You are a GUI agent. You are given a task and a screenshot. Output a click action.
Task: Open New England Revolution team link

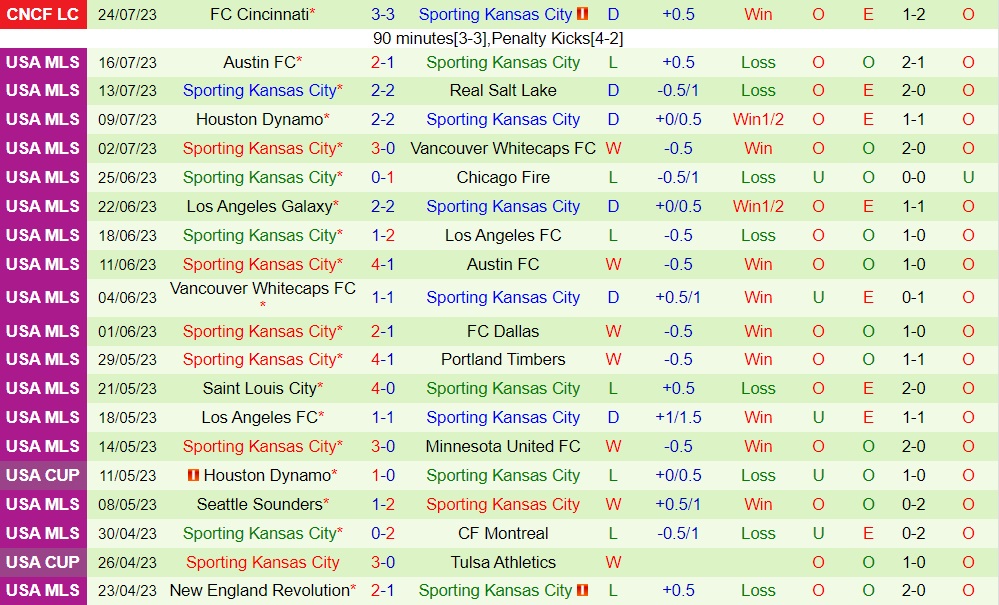[259, 590]
